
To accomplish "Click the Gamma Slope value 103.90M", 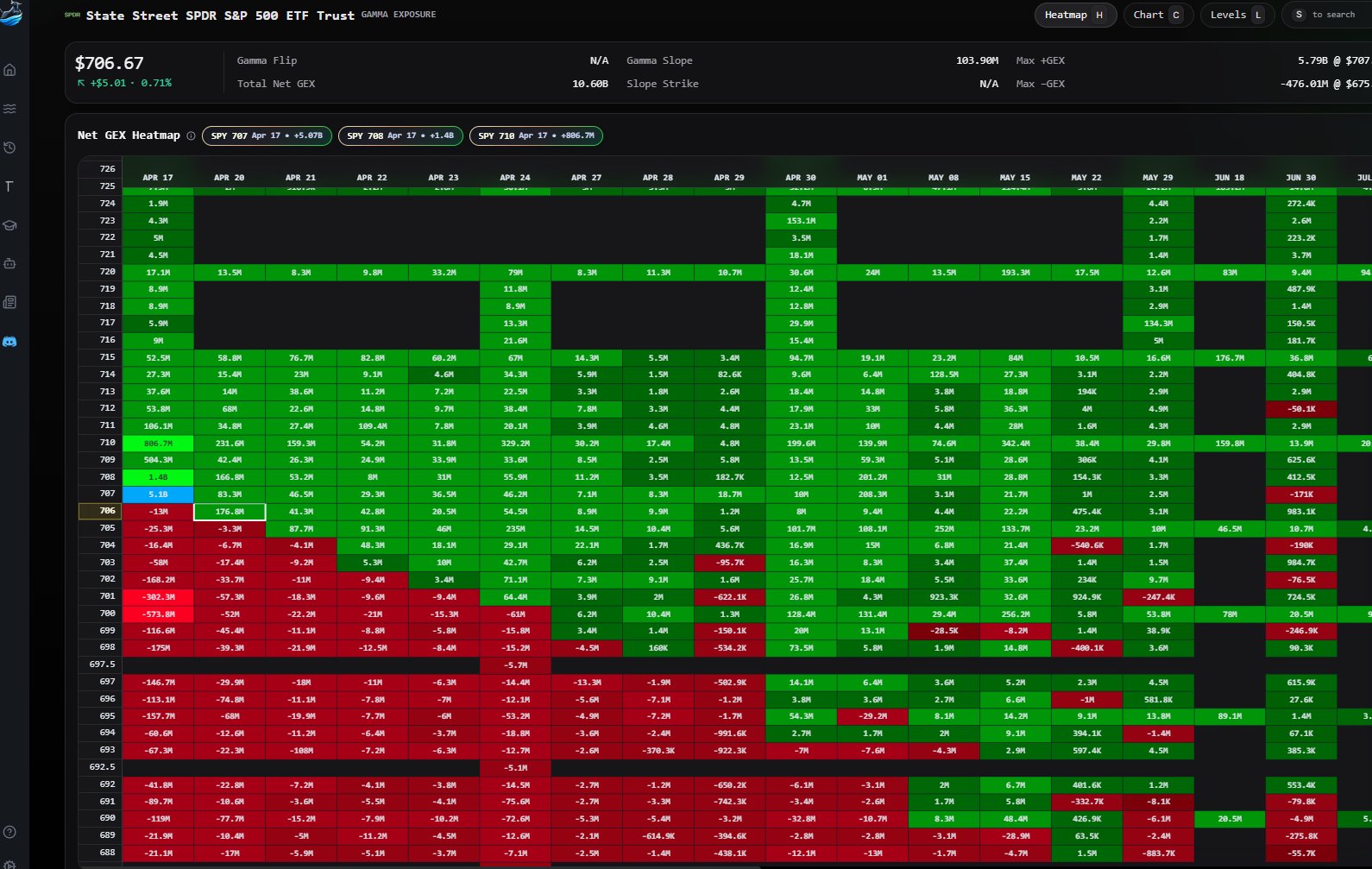I will 977,60.
